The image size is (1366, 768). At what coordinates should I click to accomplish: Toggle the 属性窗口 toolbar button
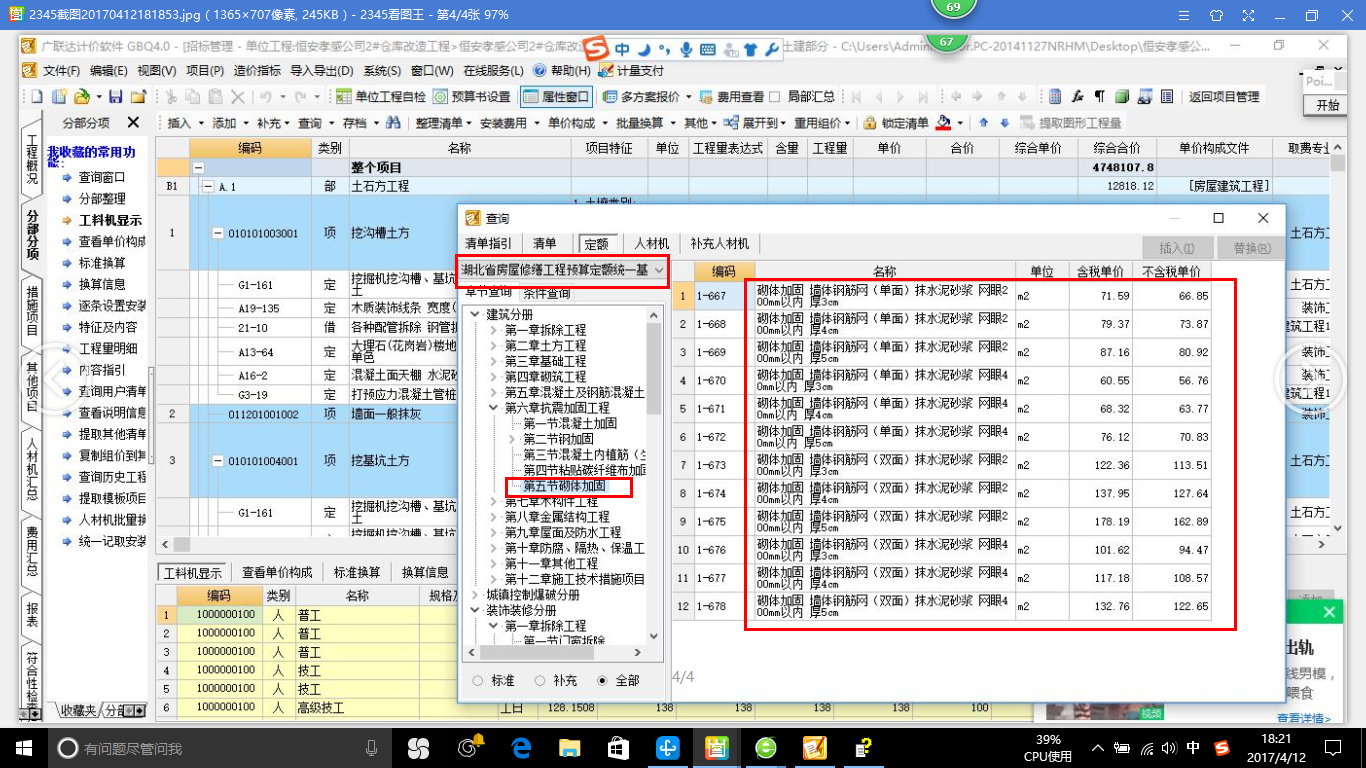click(x=556, y=97)
